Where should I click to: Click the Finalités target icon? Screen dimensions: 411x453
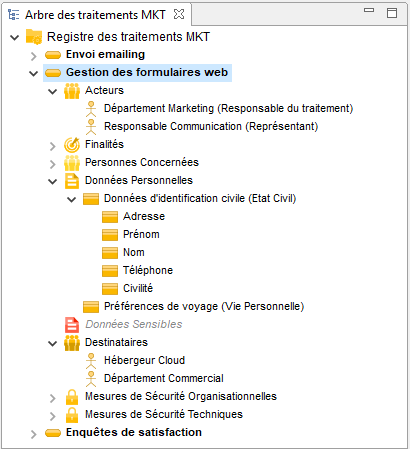[72, 145]
